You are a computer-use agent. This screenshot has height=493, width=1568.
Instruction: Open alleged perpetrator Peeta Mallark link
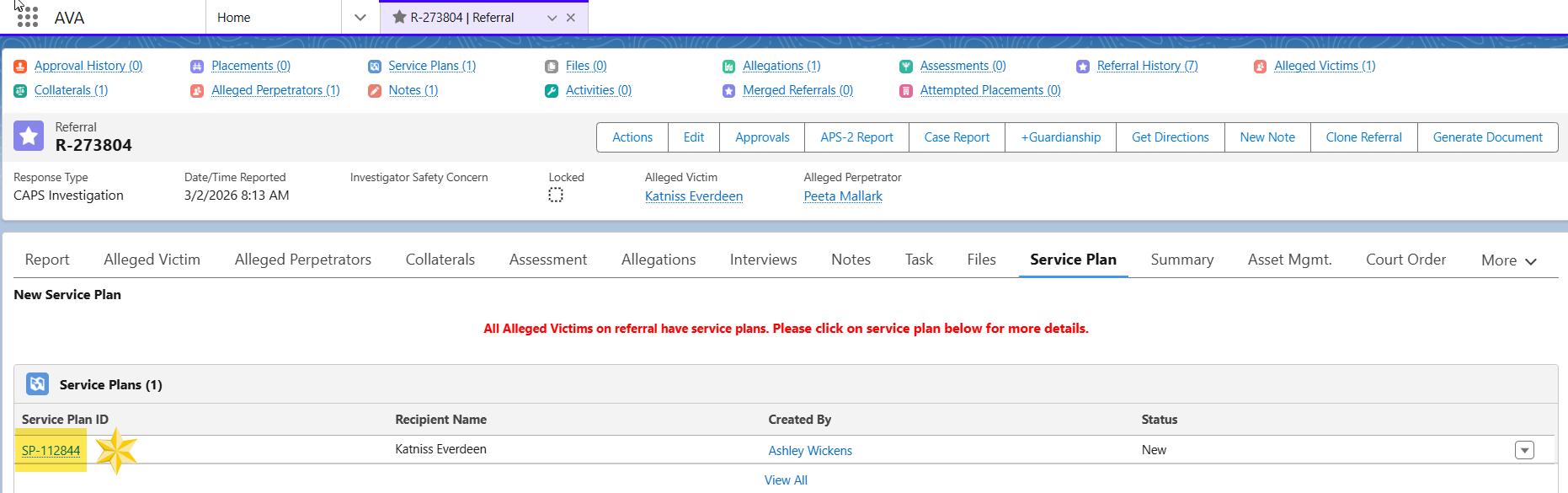pyautogui.click(x=843, y=196)
